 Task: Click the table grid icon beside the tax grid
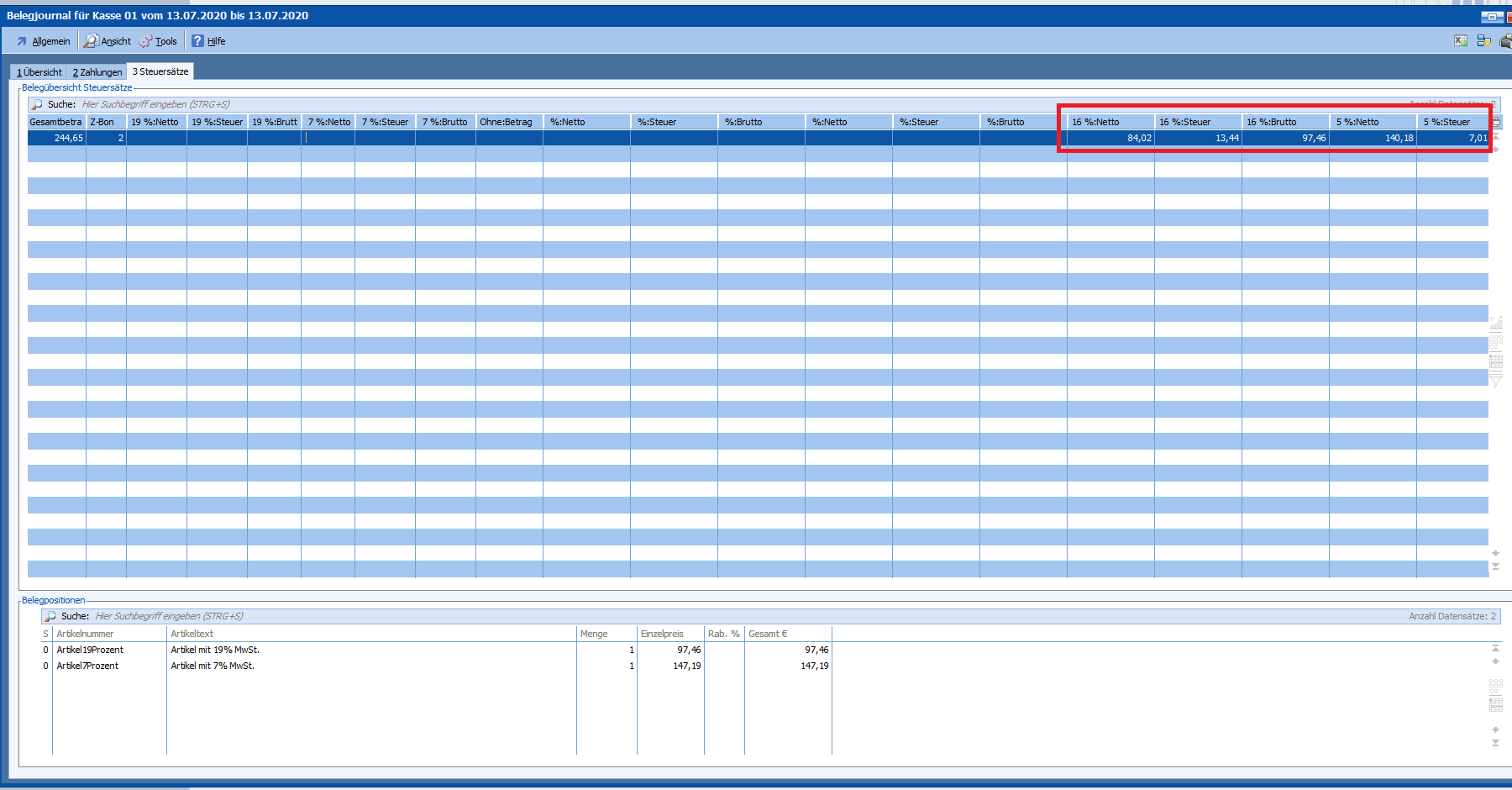(1495, 361)
